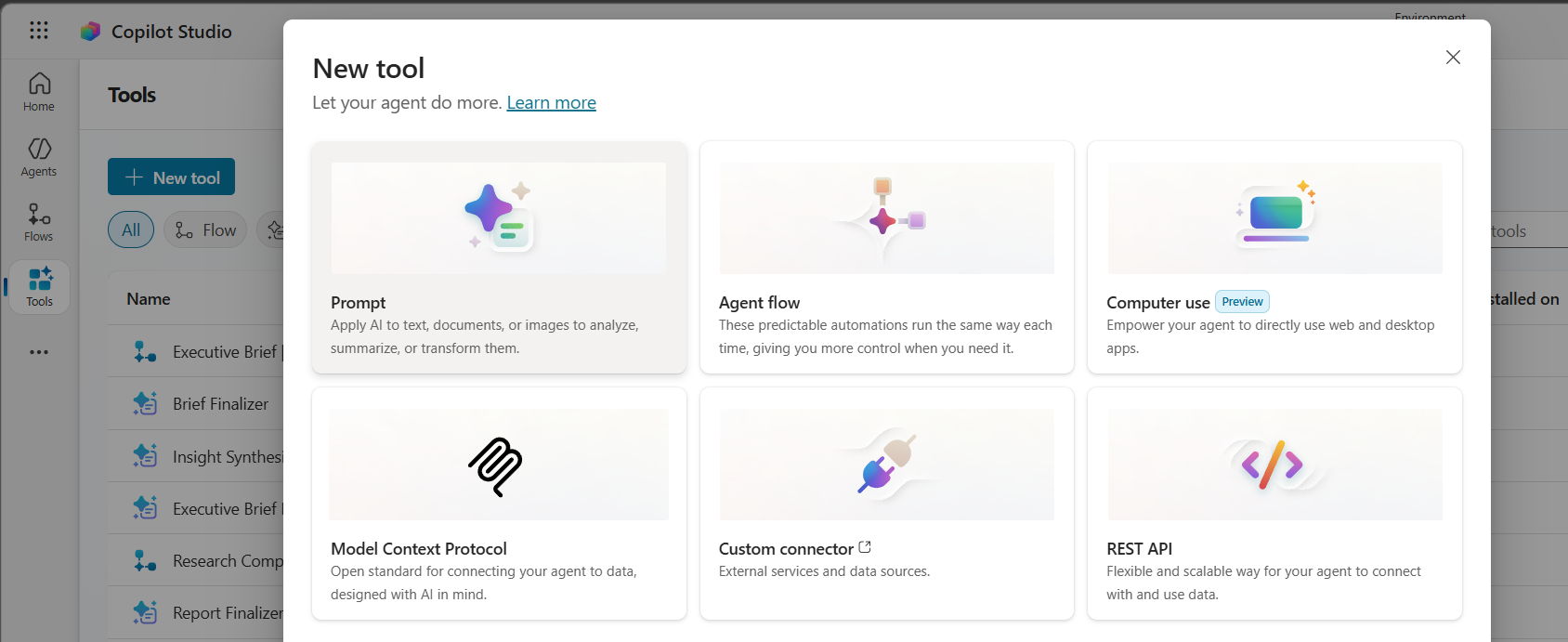
Task: Choose the REST API tool card
Action: click(1274, 504)
